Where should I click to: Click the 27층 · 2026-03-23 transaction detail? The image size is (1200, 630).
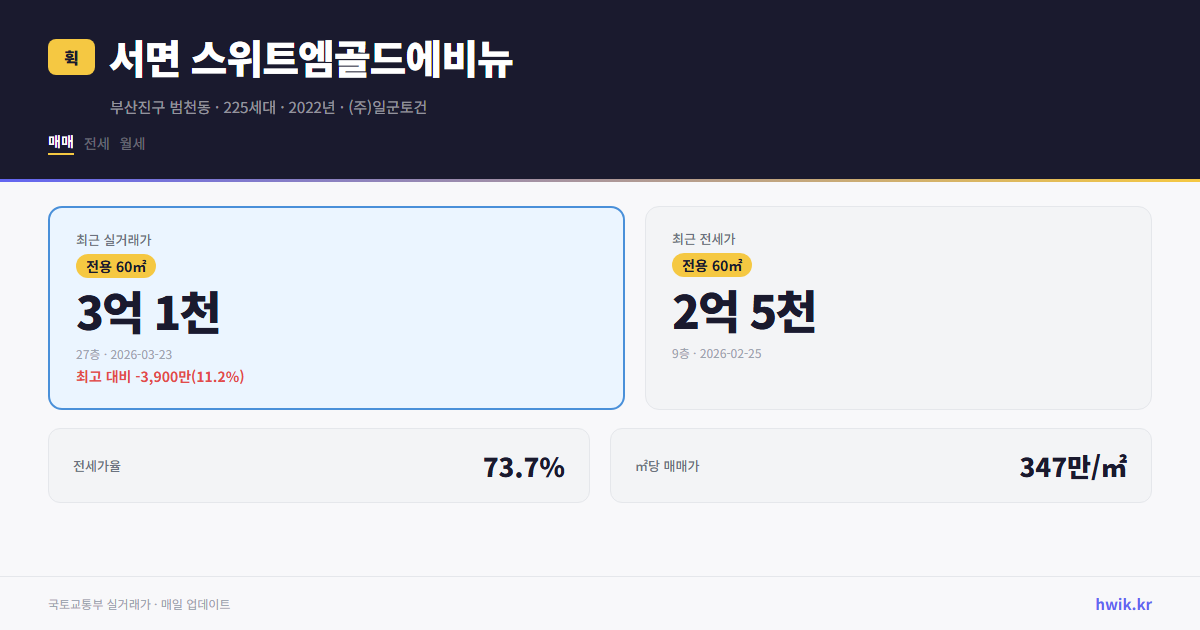click(x=124, y=354)
